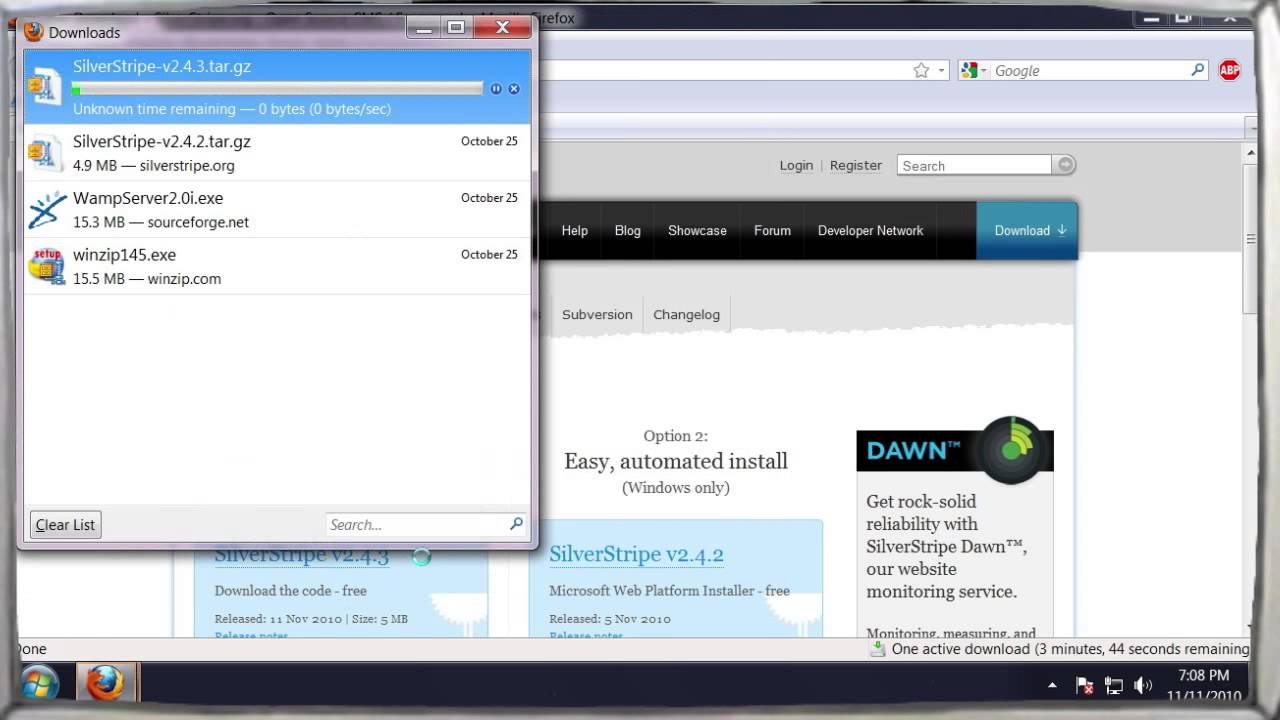This screenshot has height=720, width=1280.
Task: Click the Login link
Action: pyautogui.click(x=796, y=165)
